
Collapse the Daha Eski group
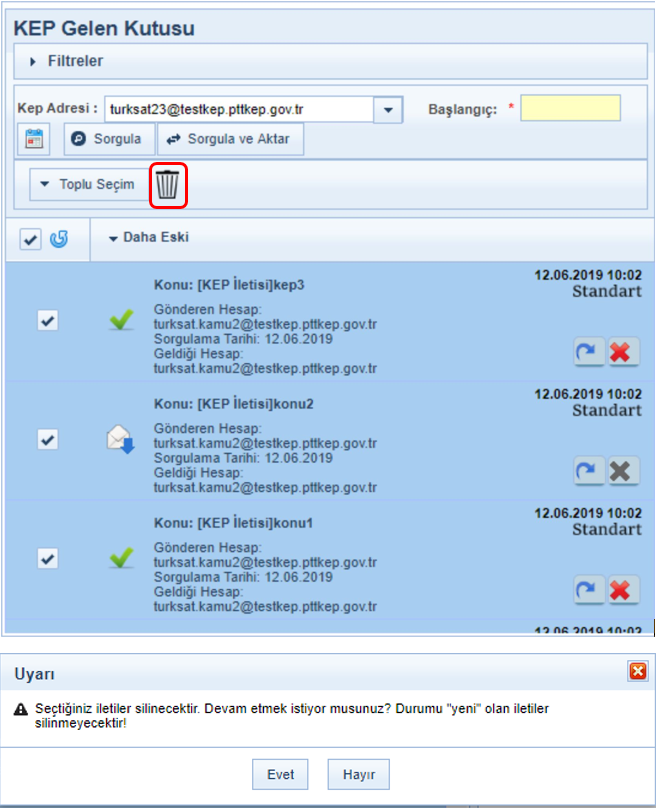148,238
